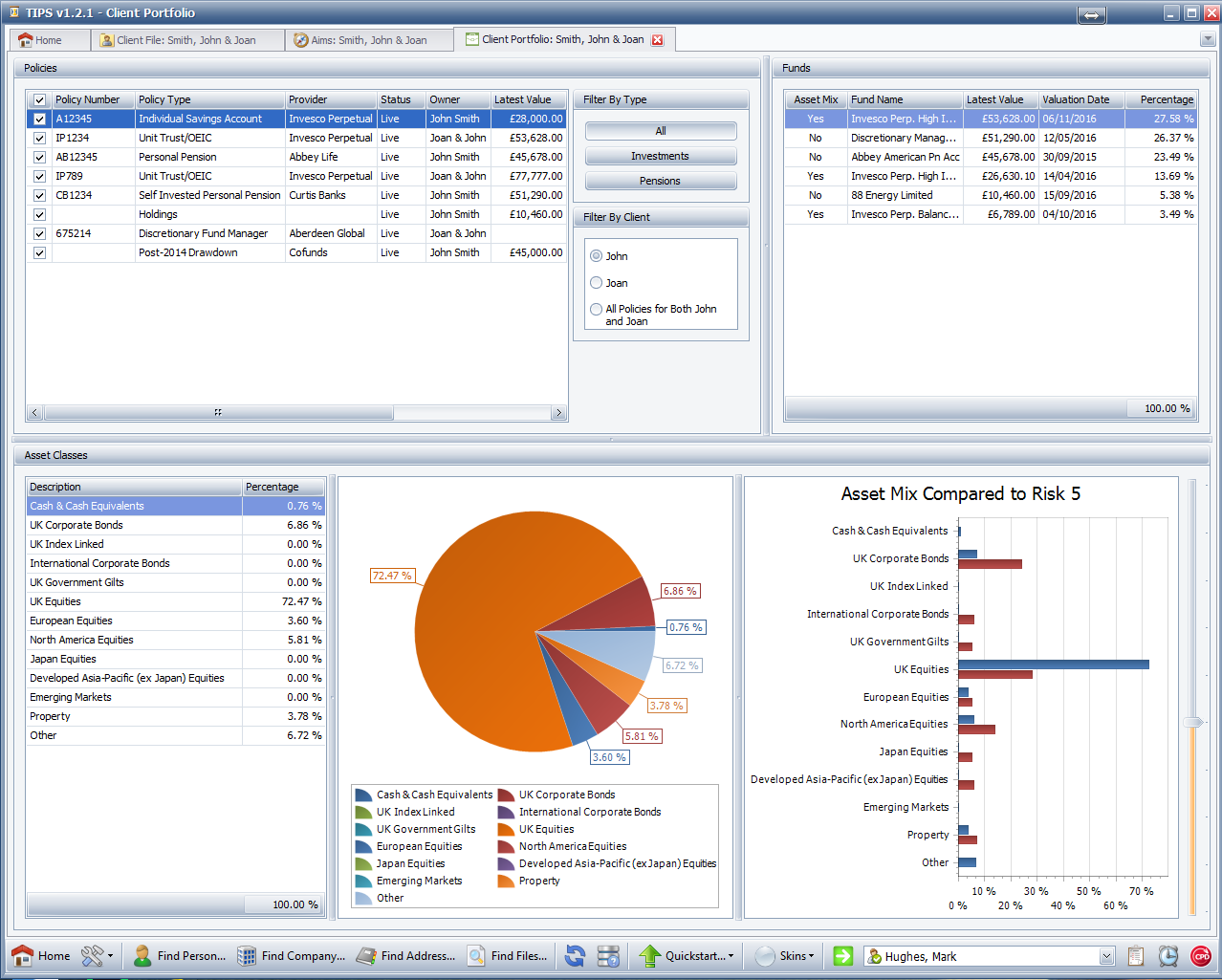Click the risk level slider handle
This screenshot has height=980, width=1222.
click(x=1192, y=723)
